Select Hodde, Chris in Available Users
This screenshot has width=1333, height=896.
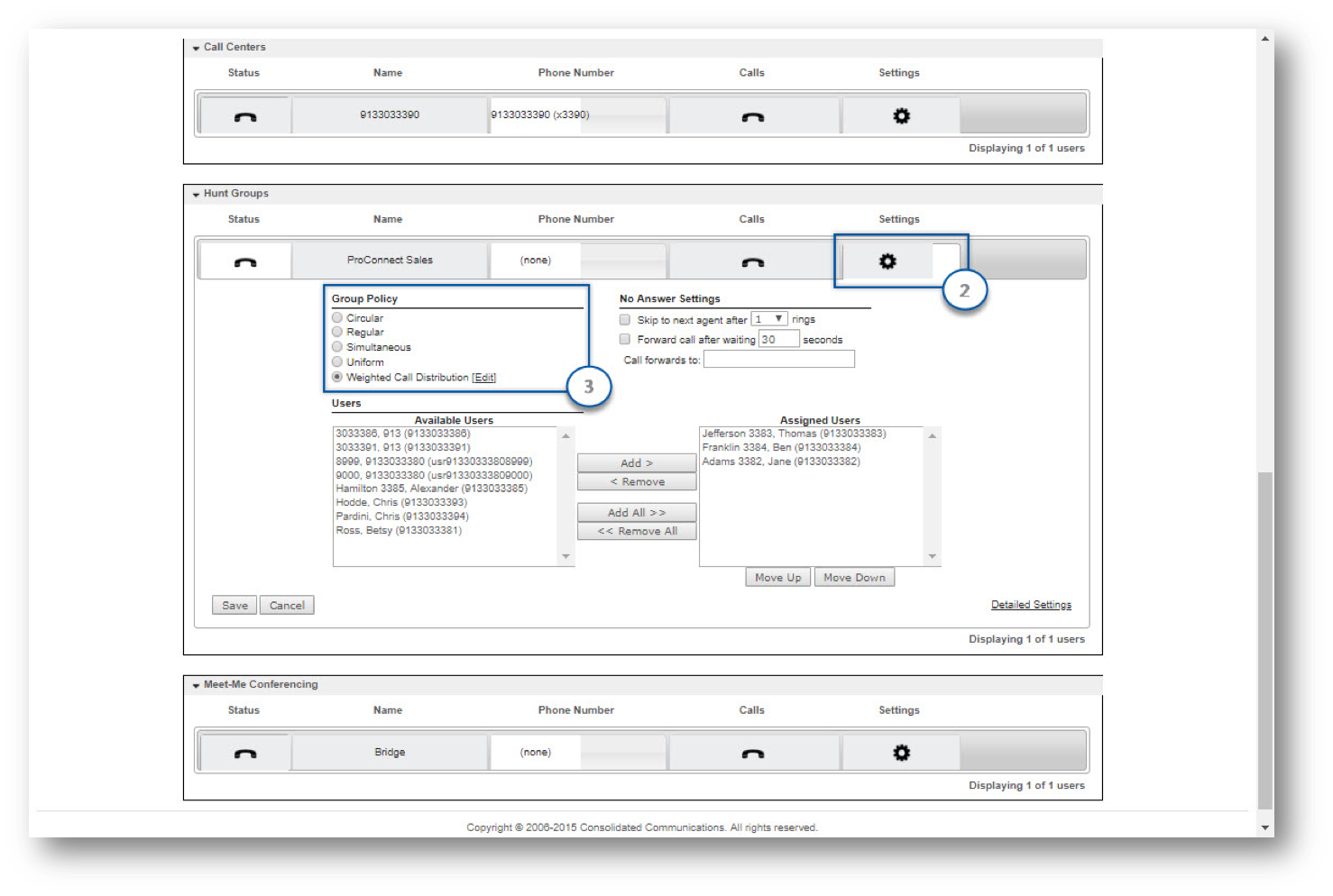(401, 503)
